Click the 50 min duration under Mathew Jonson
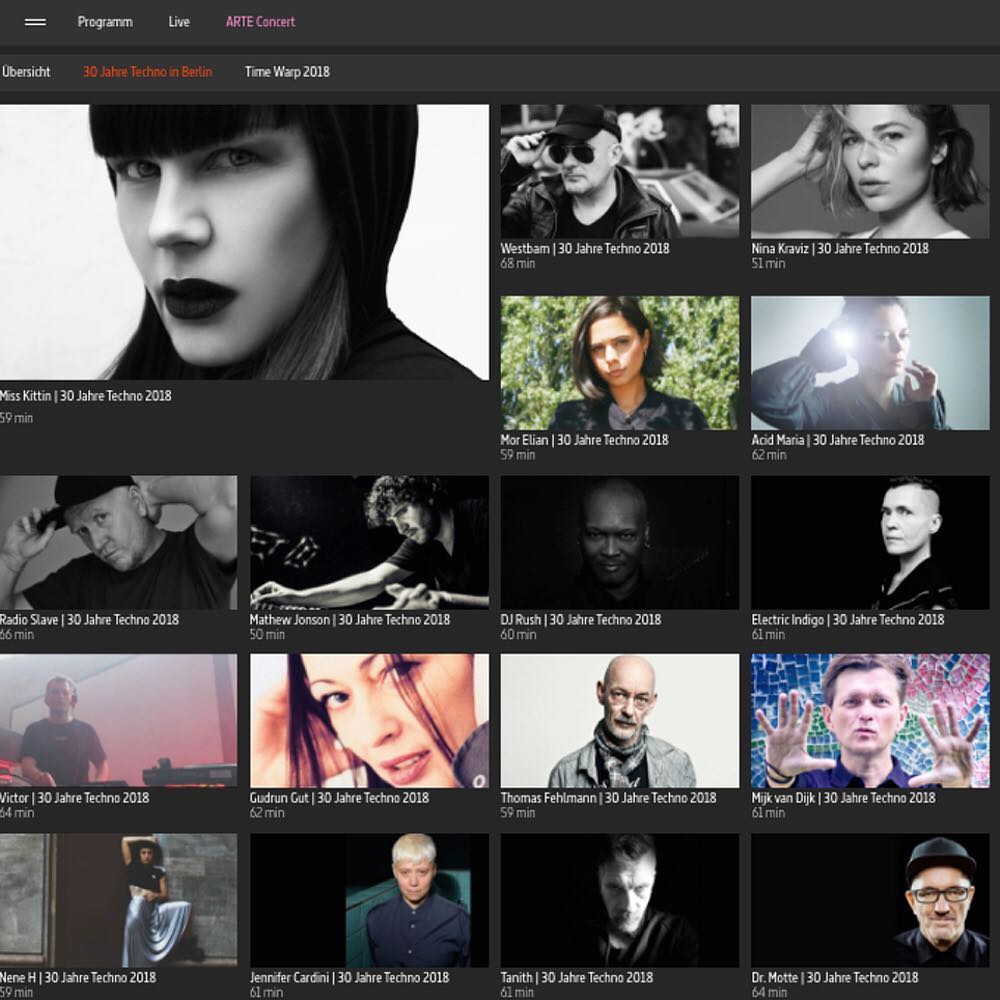The image size is (1000, 1000). pyautogui.click(x=267, y=635)
